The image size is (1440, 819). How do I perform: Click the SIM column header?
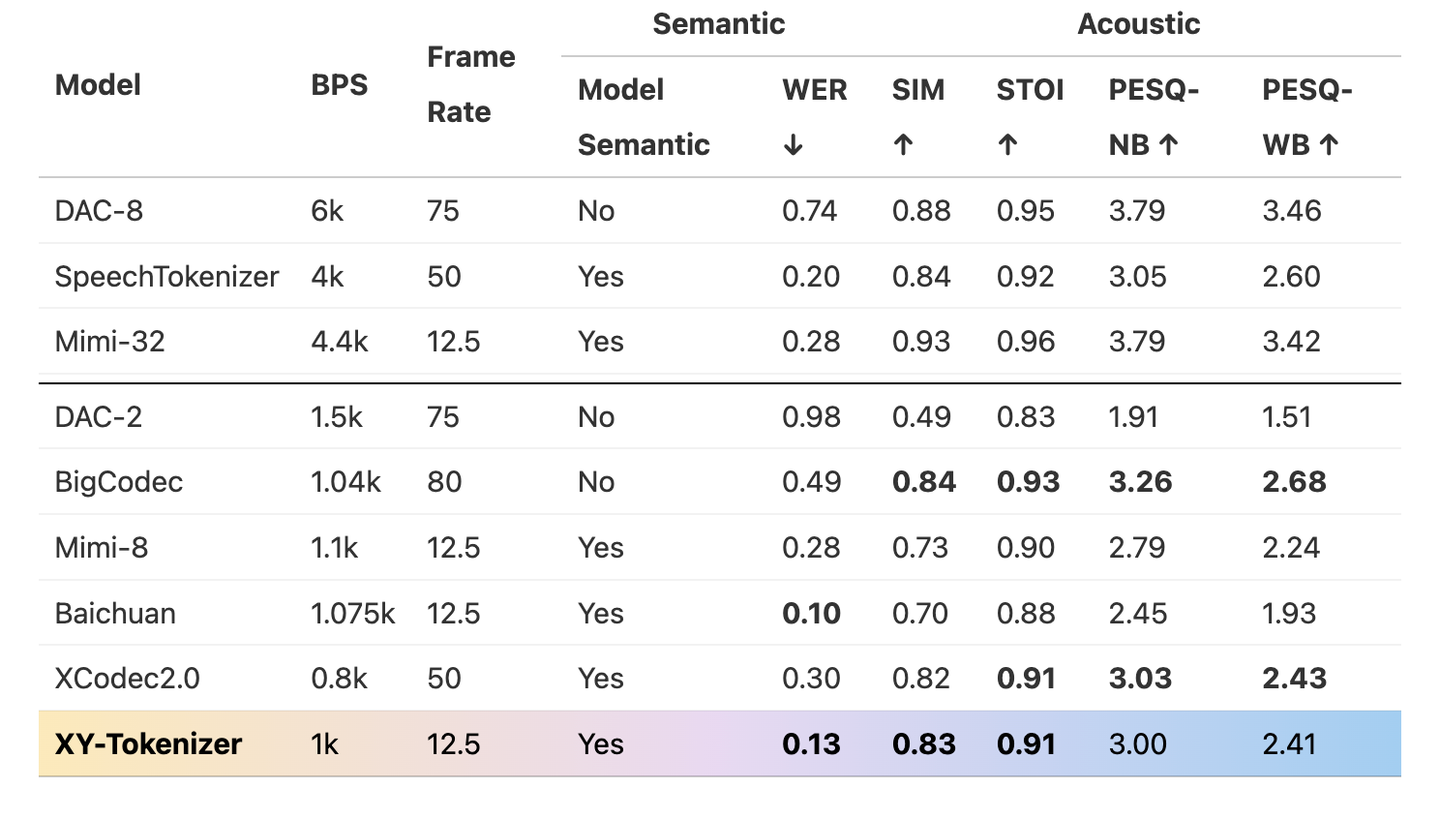coord(918,118)
